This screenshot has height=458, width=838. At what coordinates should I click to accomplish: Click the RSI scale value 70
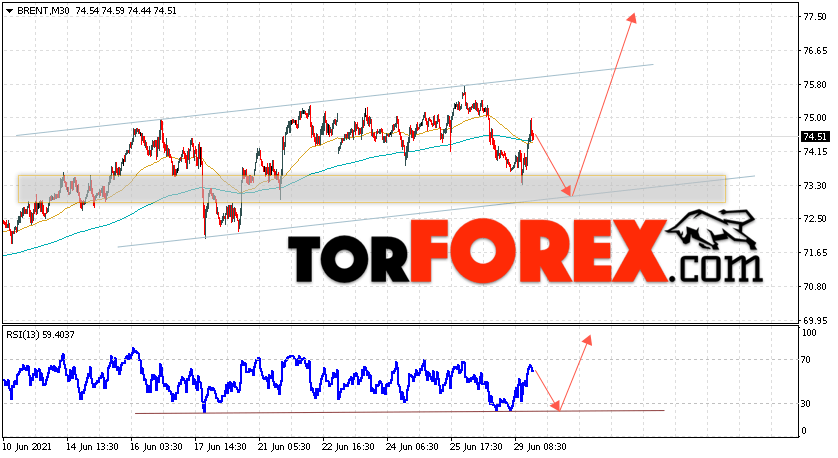coord(807,360)
